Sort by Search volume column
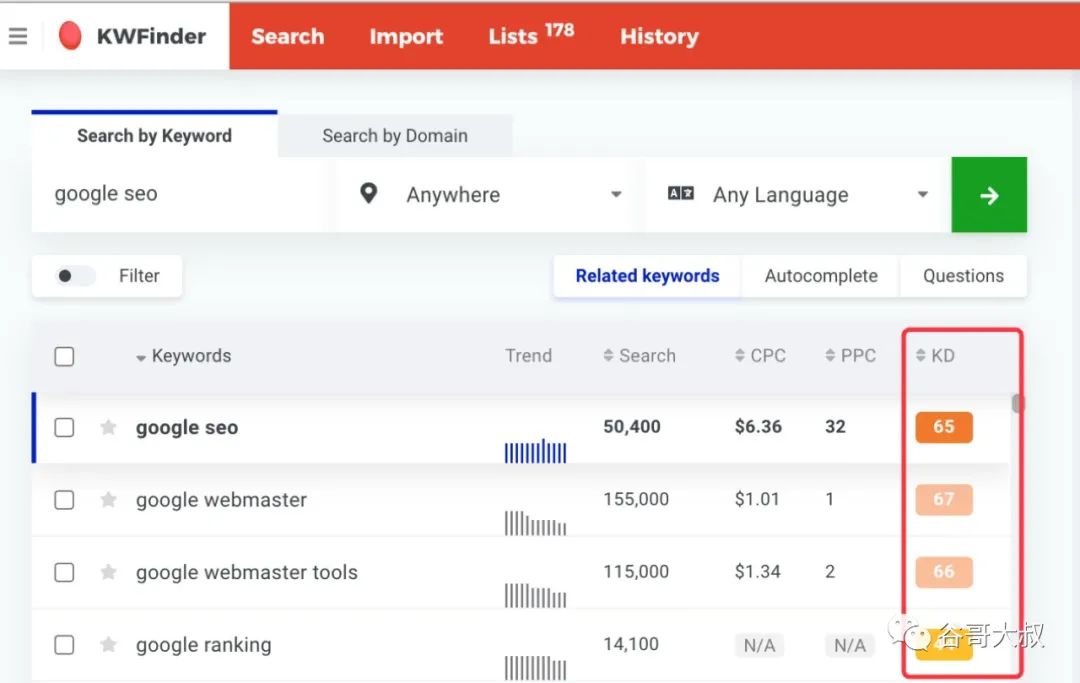Screen dimensions: 1080x683 tap(639, 355)
